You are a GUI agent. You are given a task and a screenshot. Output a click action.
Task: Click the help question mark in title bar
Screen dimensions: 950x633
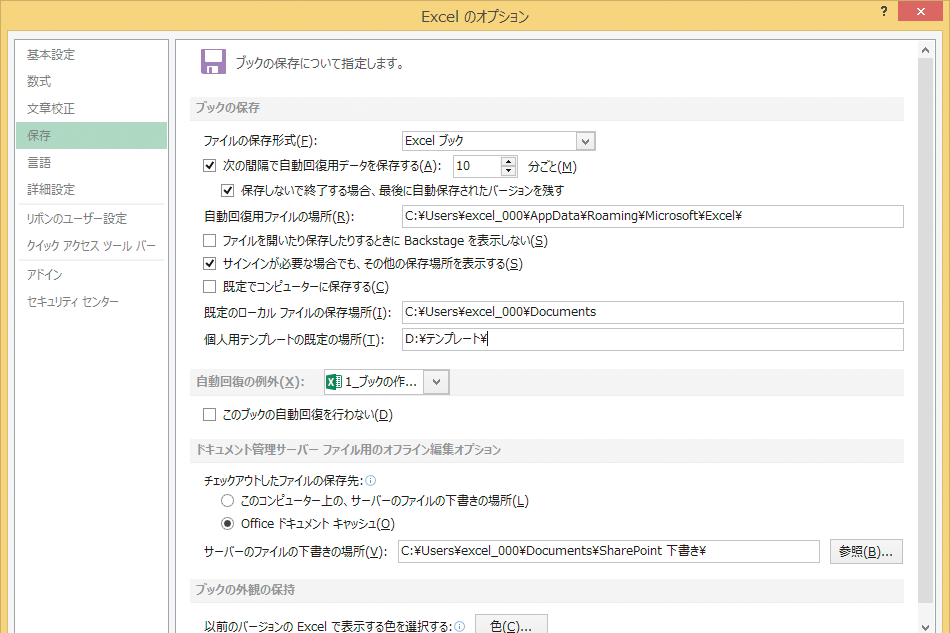[884, 11]
